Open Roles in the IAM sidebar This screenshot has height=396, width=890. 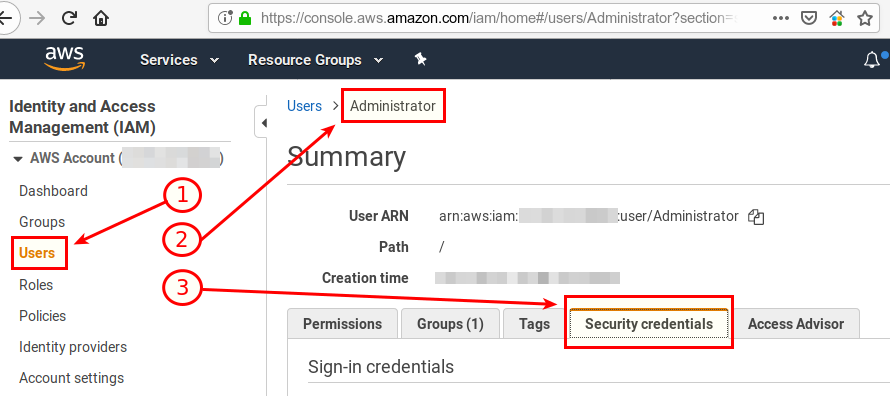(36, 285)
